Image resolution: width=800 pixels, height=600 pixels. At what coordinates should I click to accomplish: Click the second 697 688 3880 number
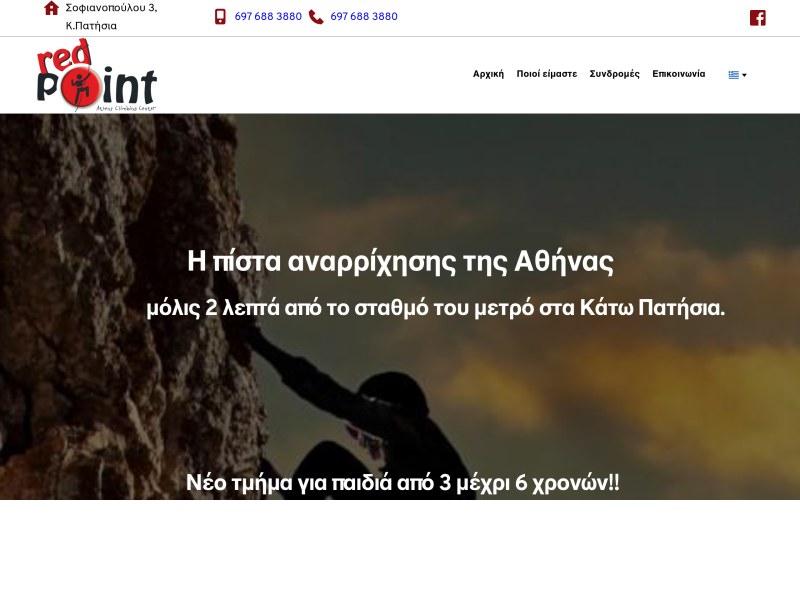tap(364, 16)
